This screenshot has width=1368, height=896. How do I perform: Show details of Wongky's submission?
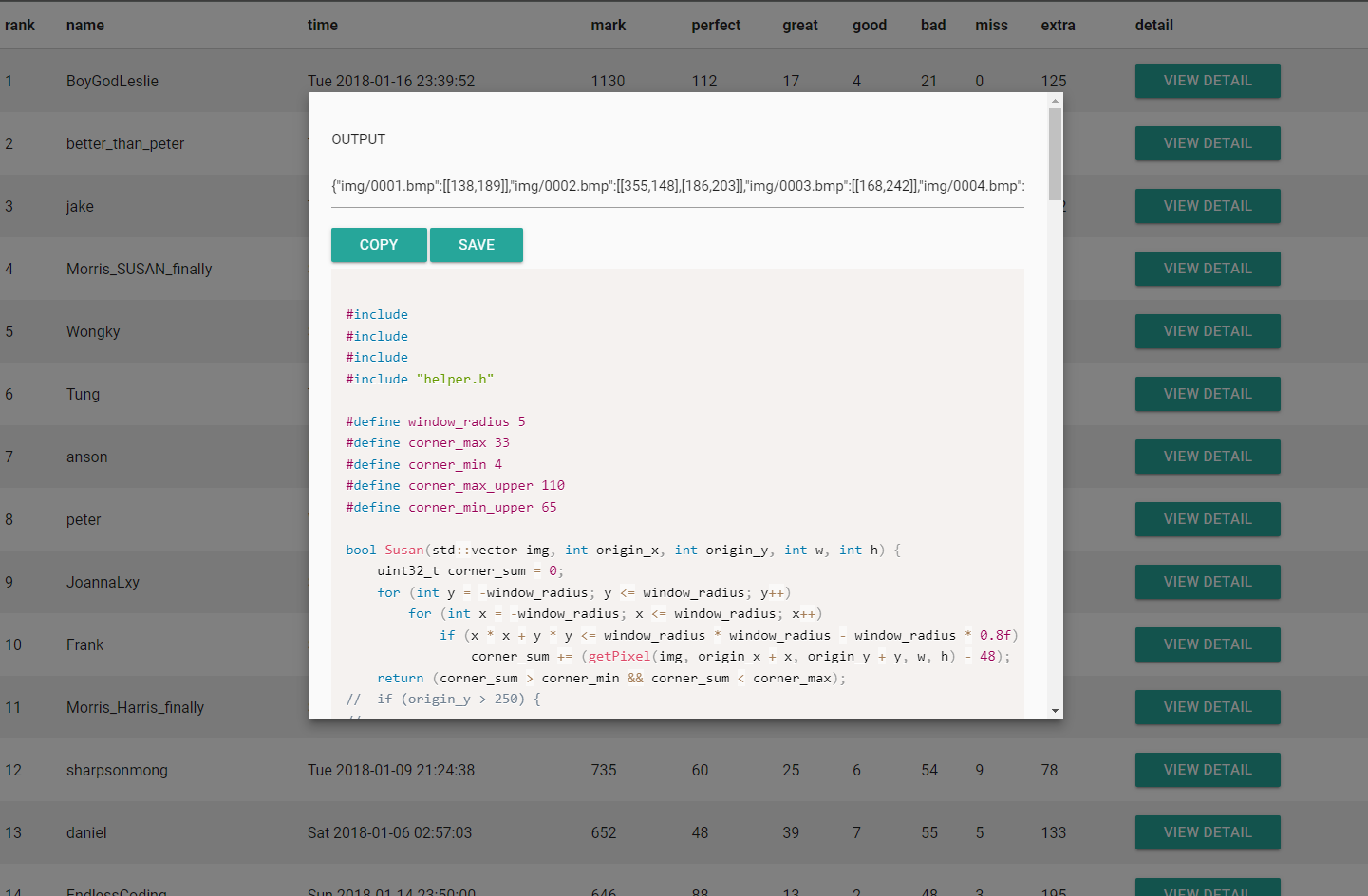click(x=1207, y=331)
